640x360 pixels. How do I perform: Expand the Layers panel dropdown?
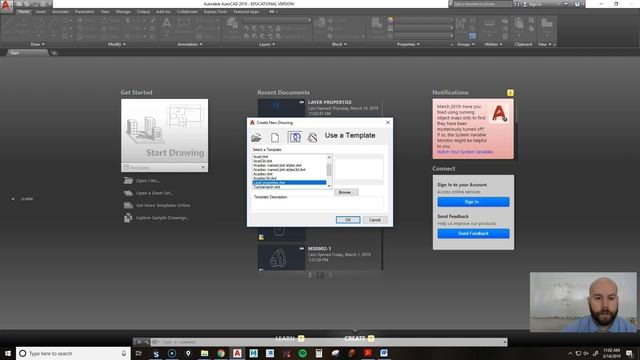(x=267, y=44)
